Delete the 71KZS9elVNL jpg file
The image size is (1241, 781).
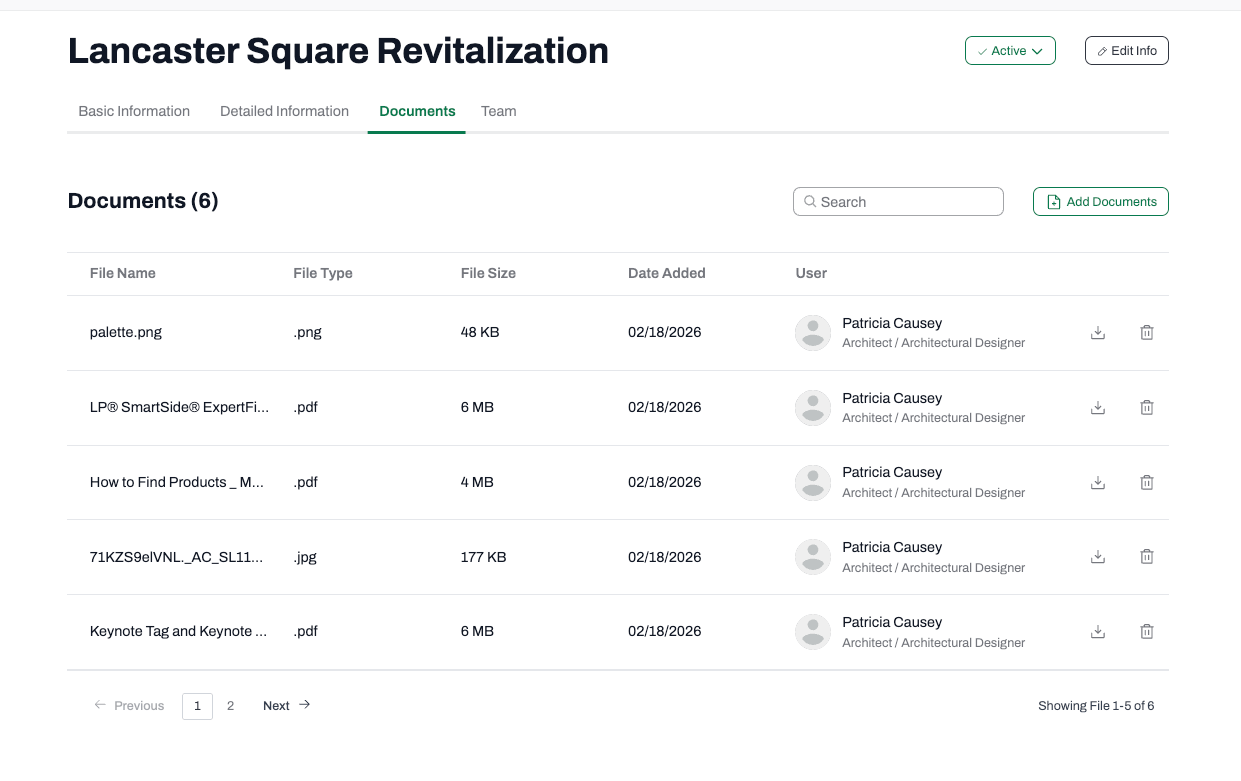(x=1147, y=557)
